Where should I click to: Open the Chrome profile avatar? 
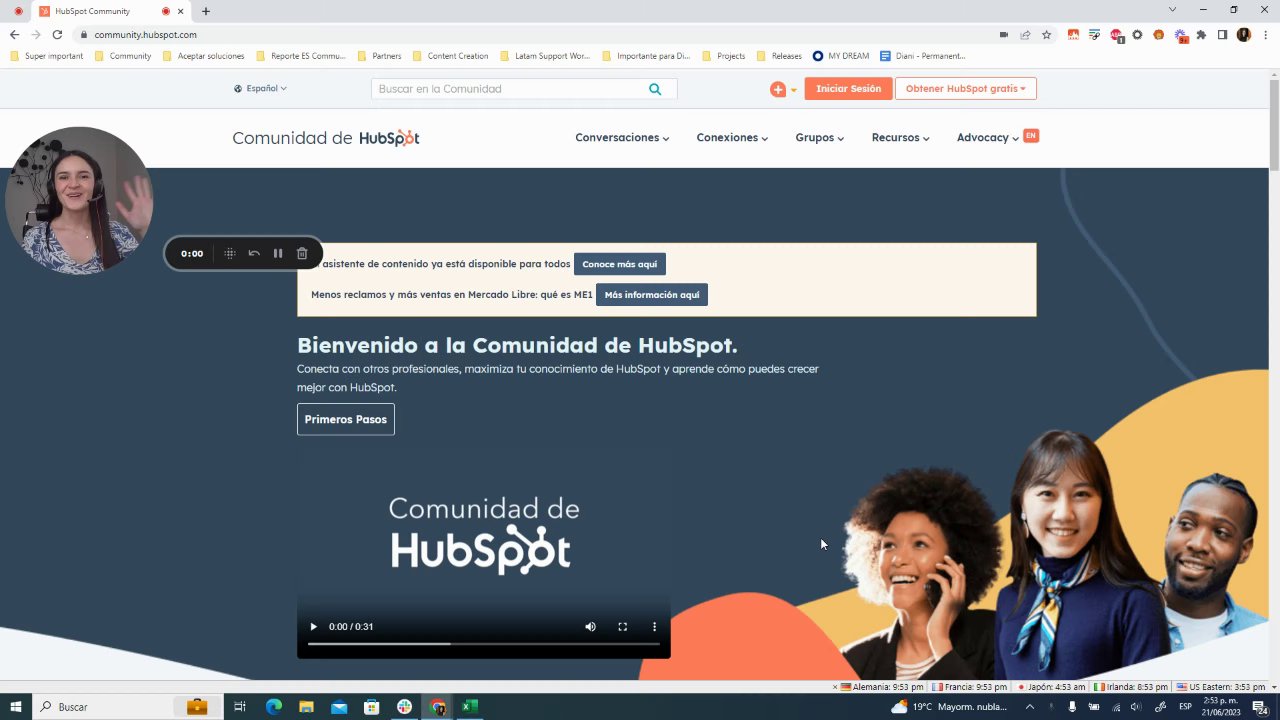pyautogui.click(x=1244, y=34)
